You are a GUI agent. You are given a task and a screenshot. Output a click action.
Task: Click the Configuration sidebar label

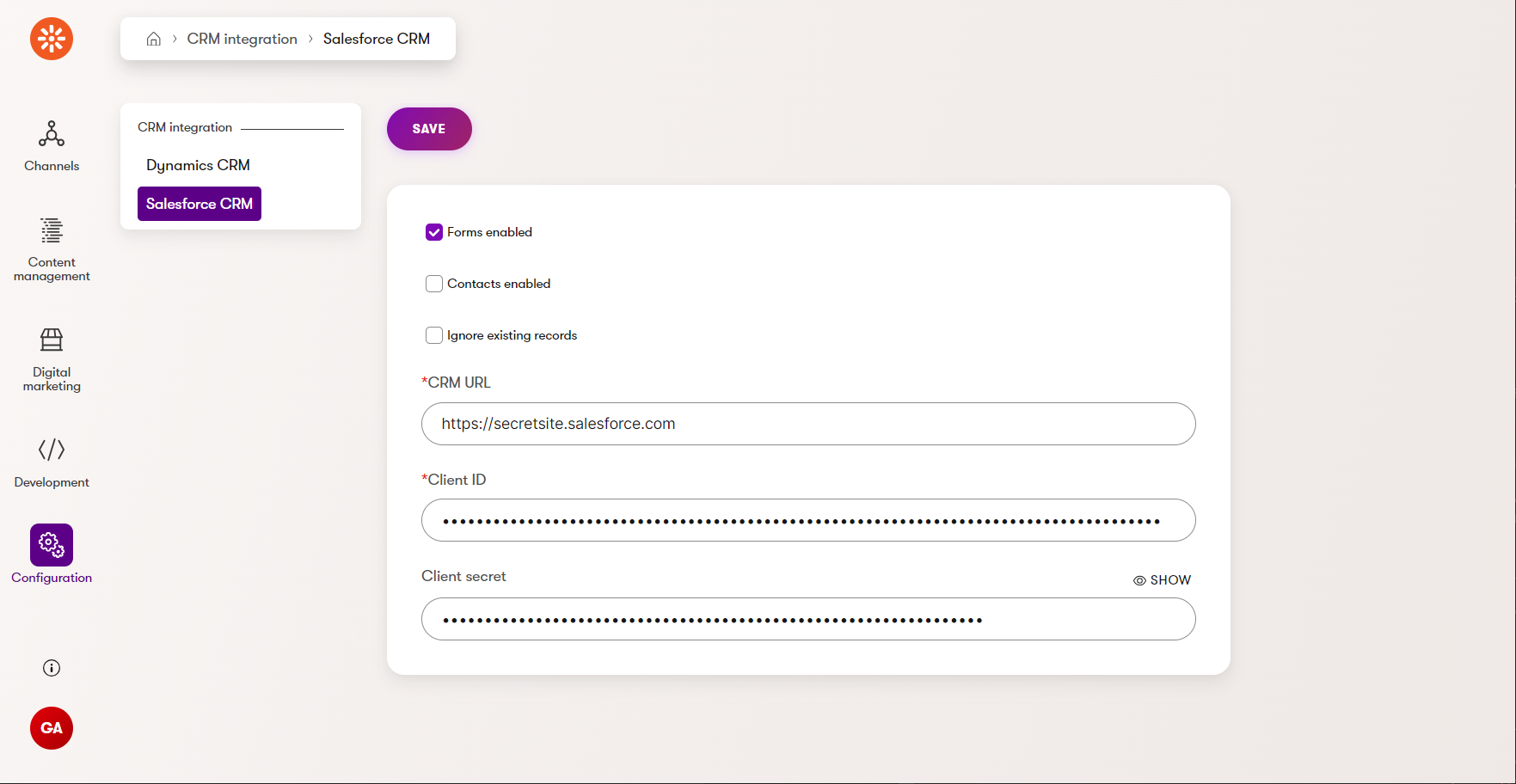point(52,578)
